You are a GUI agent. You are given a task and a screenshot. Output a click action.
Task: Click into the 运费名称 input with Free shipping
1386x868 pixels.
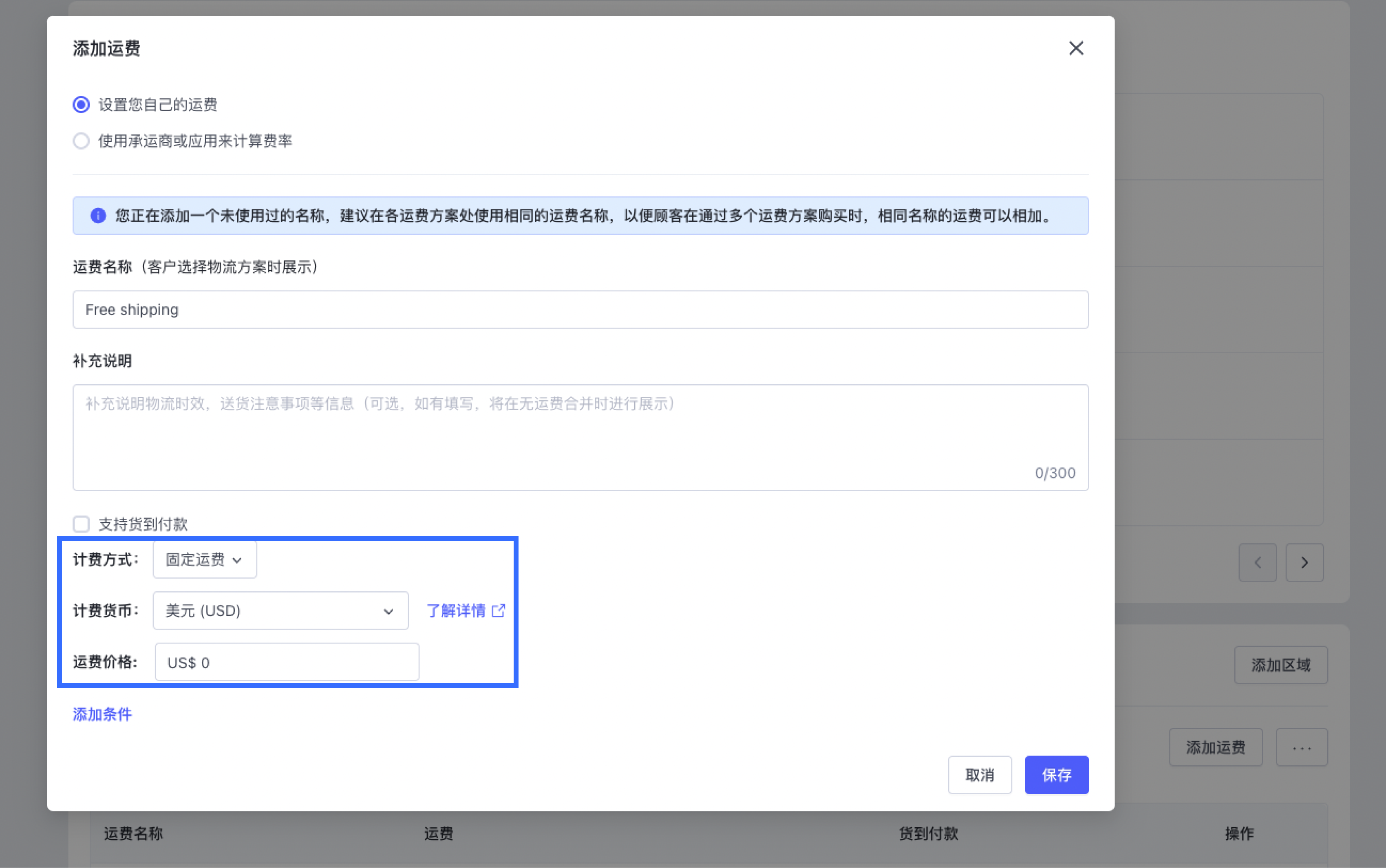580,310
